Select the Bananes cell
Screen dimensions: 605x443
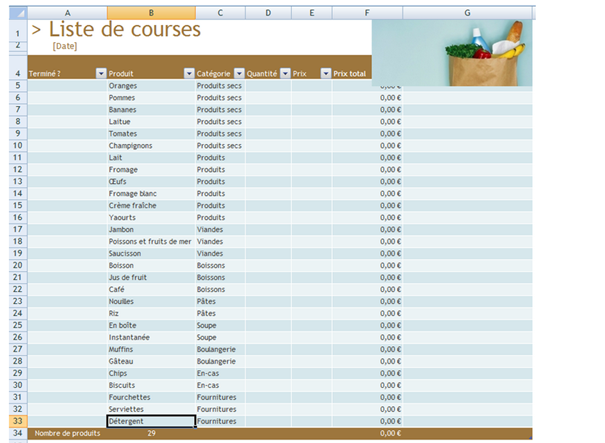pyautogui.click(x=151, y=109)
